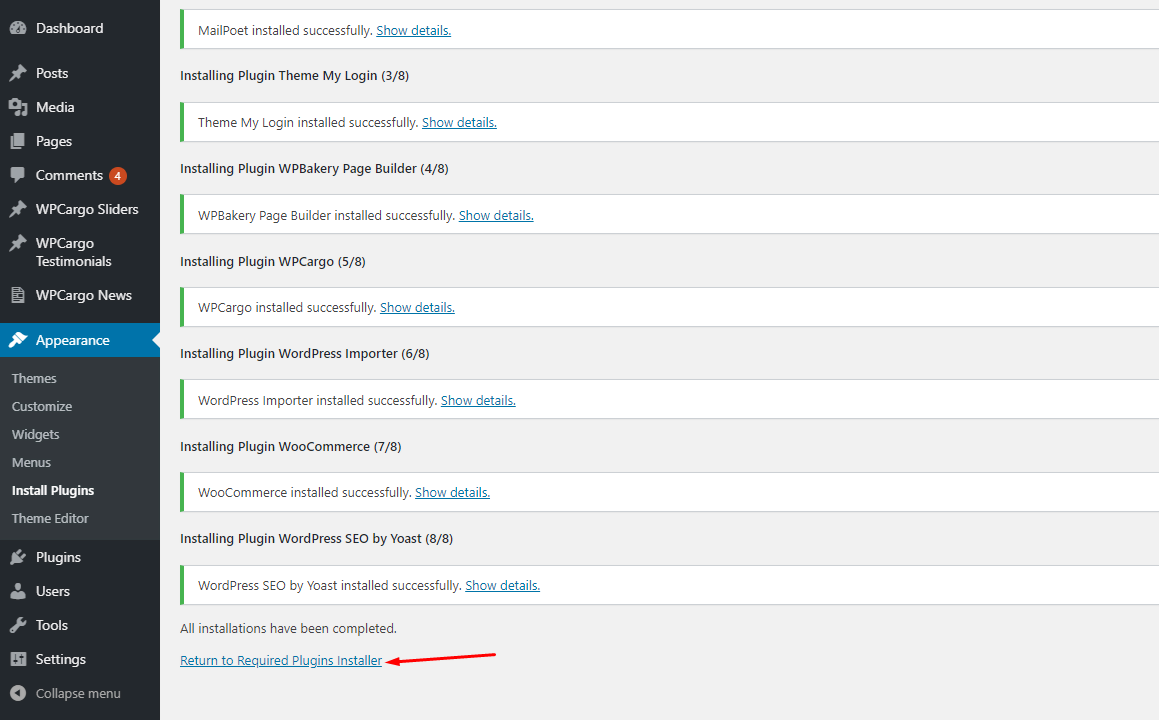Click the WPCargo News document icon
Viewport: 1159px width, 720px height.
pyautogui.click(x=18, y=295)
